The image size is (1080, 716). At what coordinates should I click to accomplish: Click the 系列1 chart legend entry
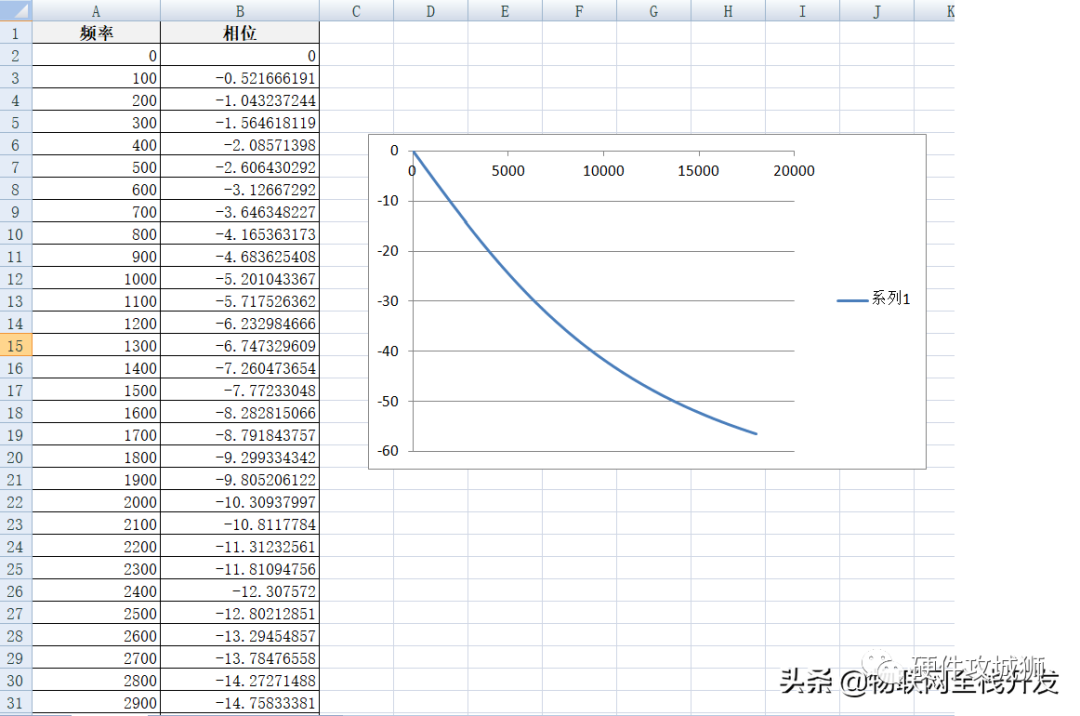[873, 299]
